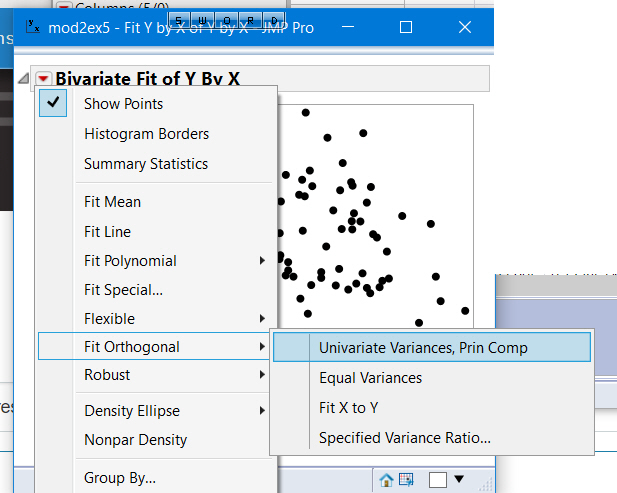Click the JMP window title icon
The image size is (617, 493).
31,27
